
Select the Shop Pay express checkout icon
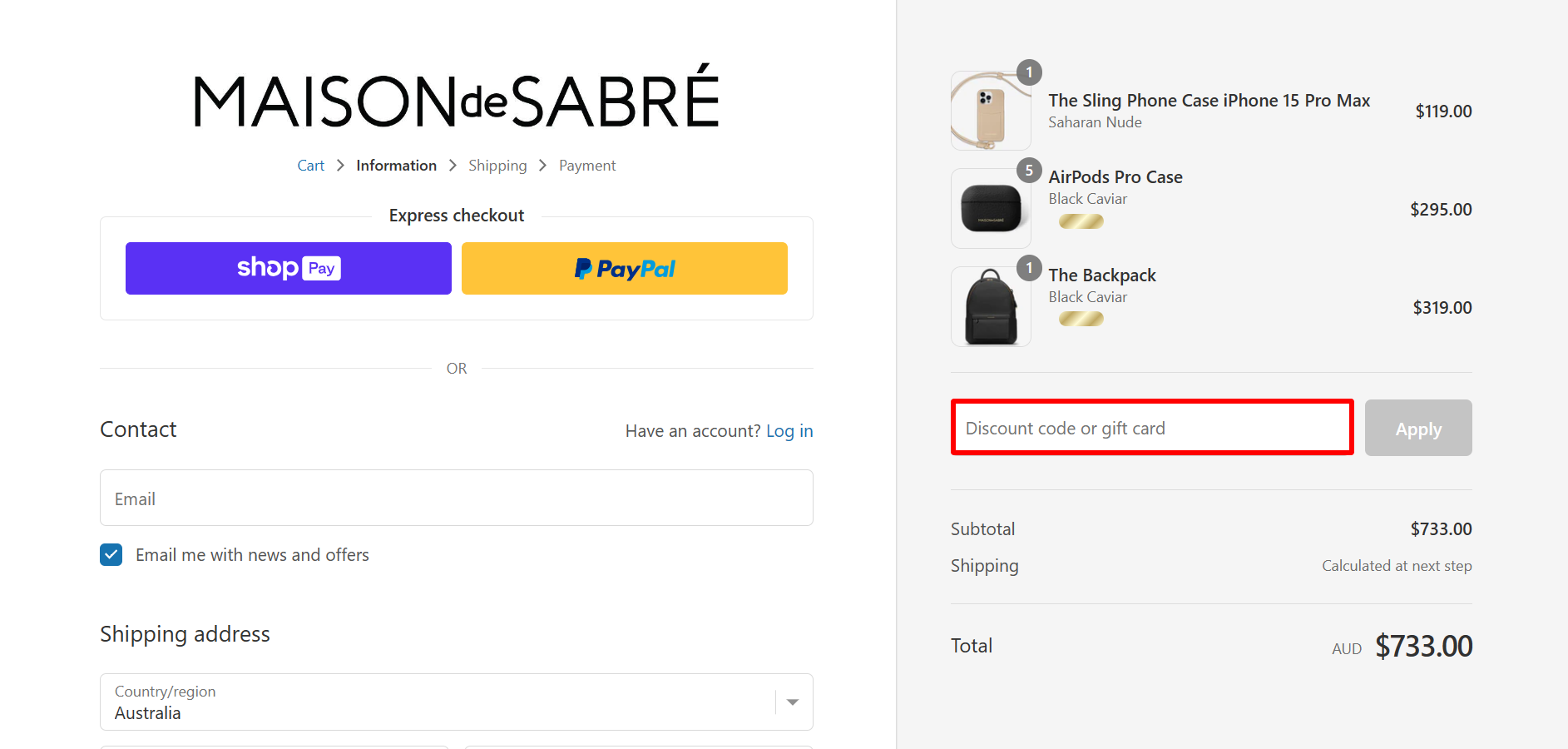click(288, 268)
